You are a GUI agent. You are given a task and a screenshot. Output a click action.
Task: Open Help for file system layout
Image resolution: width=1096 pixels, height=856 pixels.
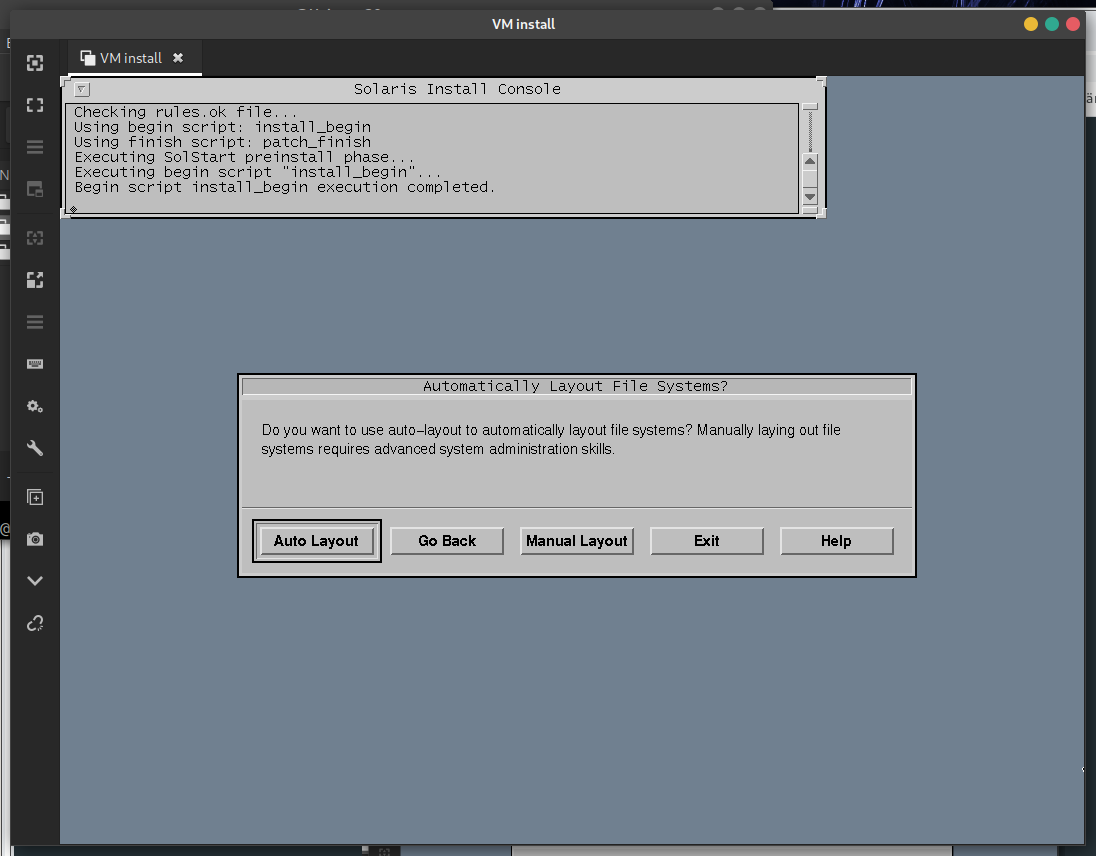[x=836, y=541]
